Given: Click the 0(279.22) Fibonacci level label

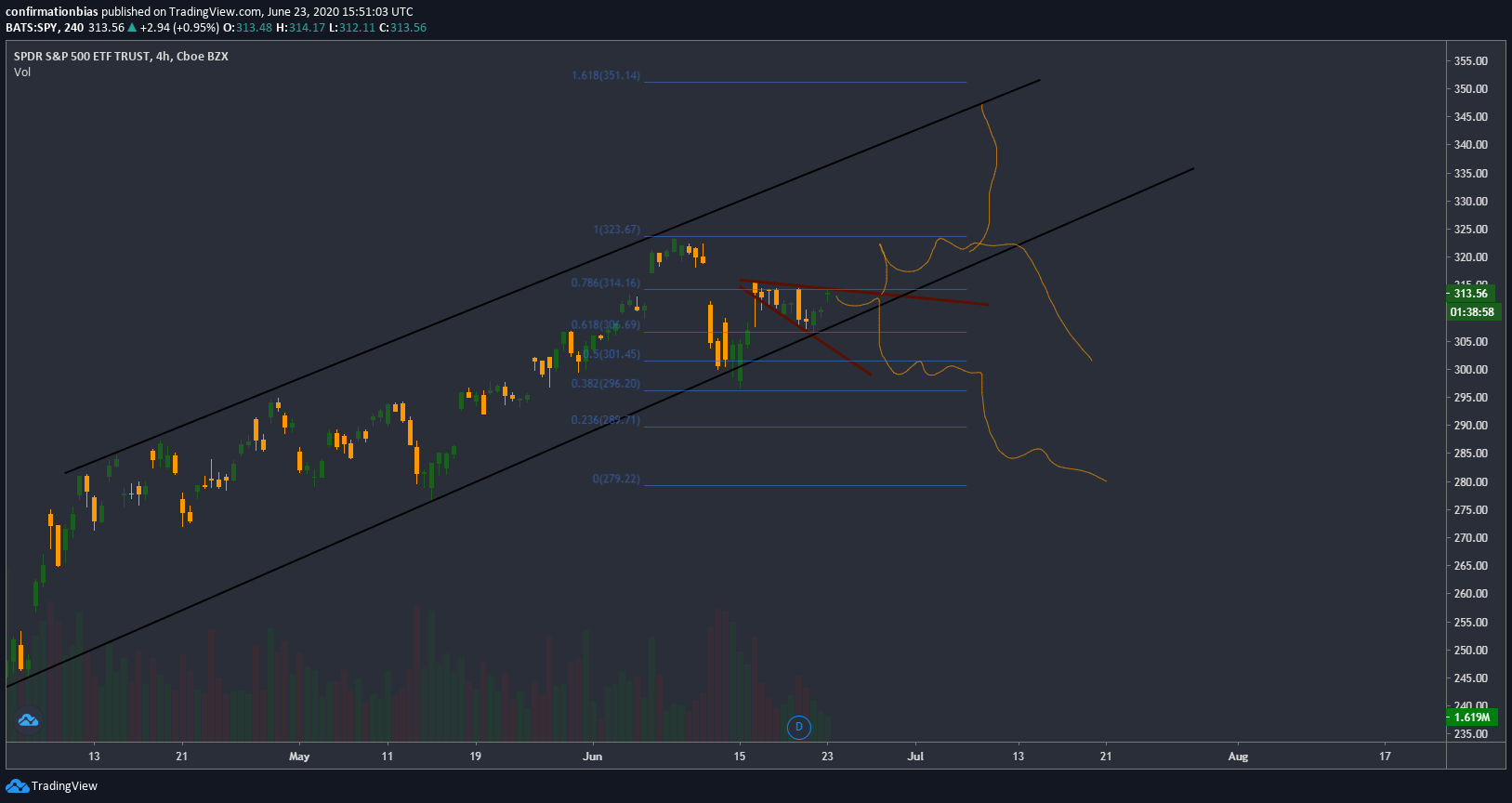Looking at the screenshot, I should coord(617,479).
